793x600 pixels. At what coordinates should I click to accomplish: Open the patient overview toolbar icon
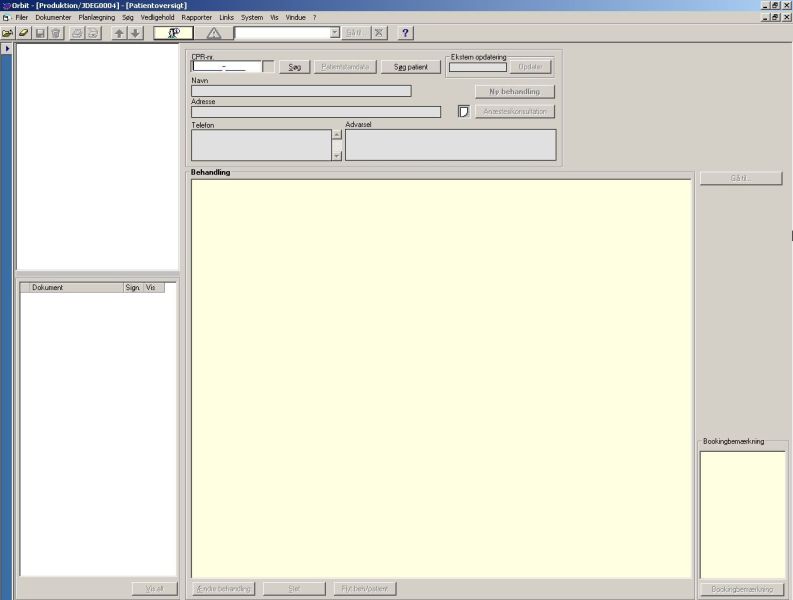tap(173, 33)
